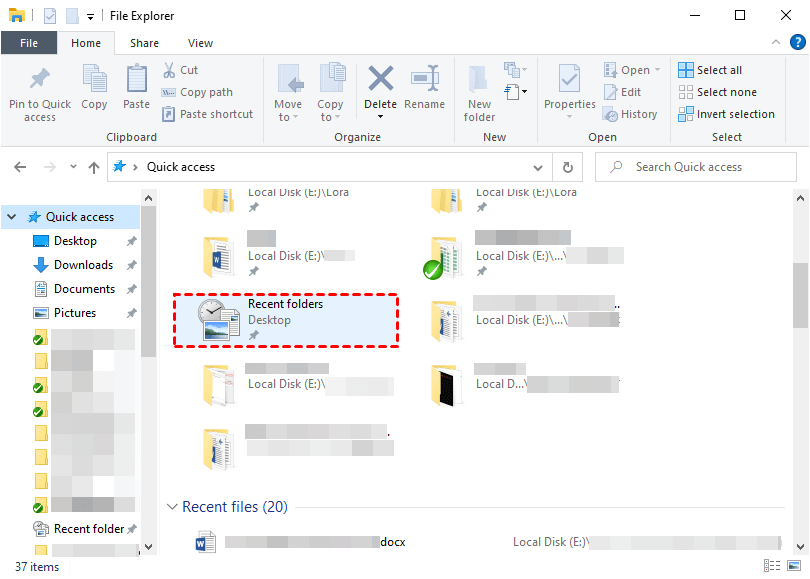Click the Rename icon

(425, 78)
